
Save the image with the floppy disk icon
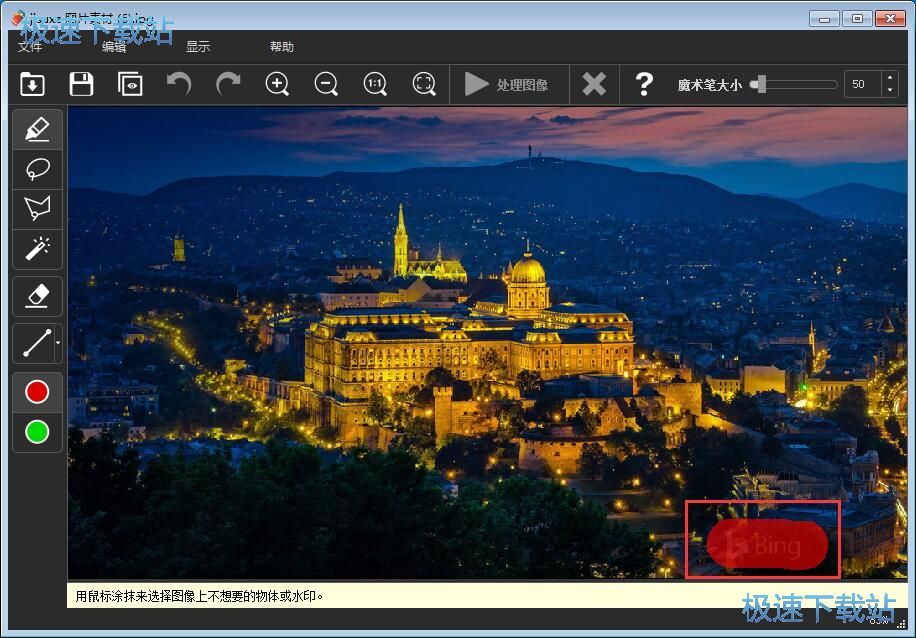coord(81,85)
